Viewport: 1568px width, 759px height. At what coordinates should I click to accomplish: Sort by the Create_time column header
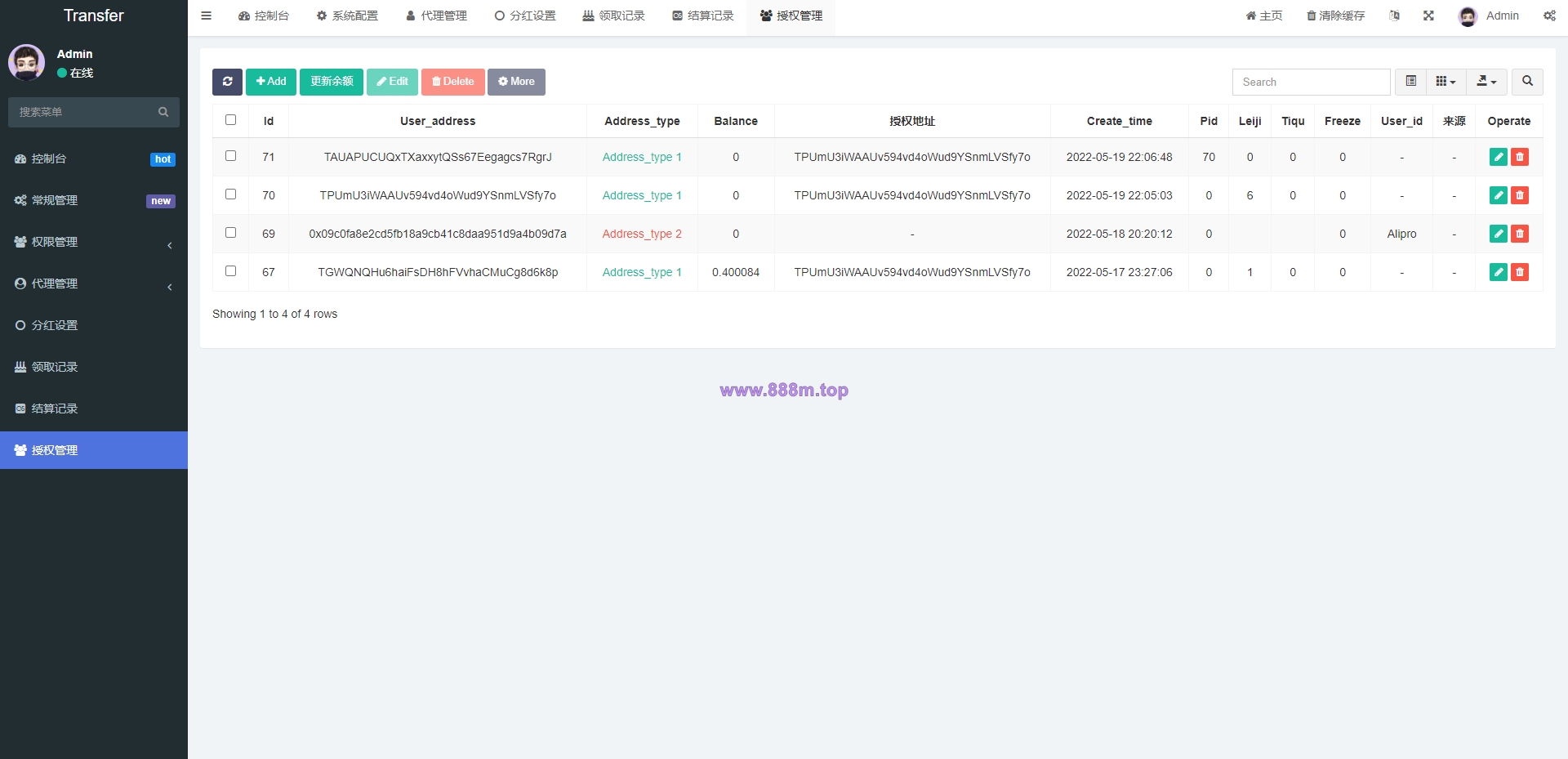pos(1119,121)
